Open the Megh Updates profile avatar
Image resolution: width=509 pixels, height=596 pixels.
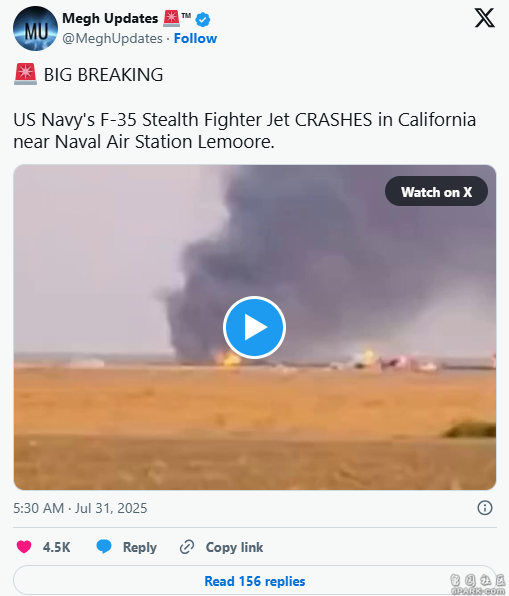coord(35,29)
